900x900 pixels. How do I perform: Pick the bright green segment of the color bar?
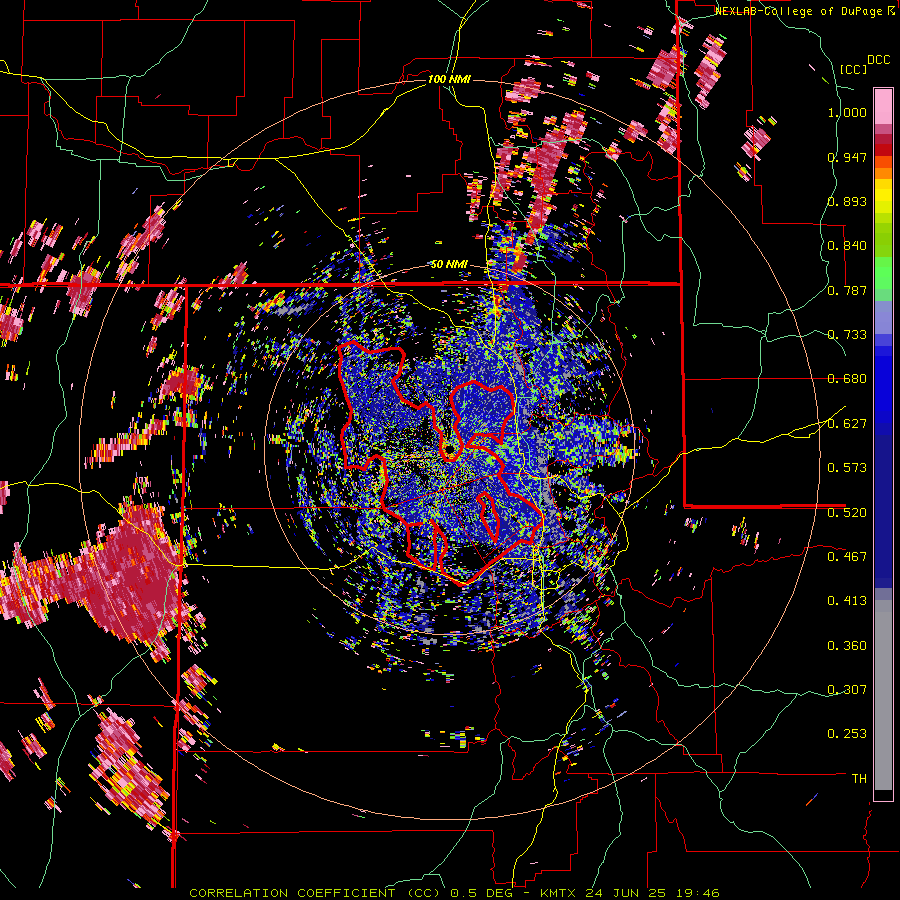[883, 273]
